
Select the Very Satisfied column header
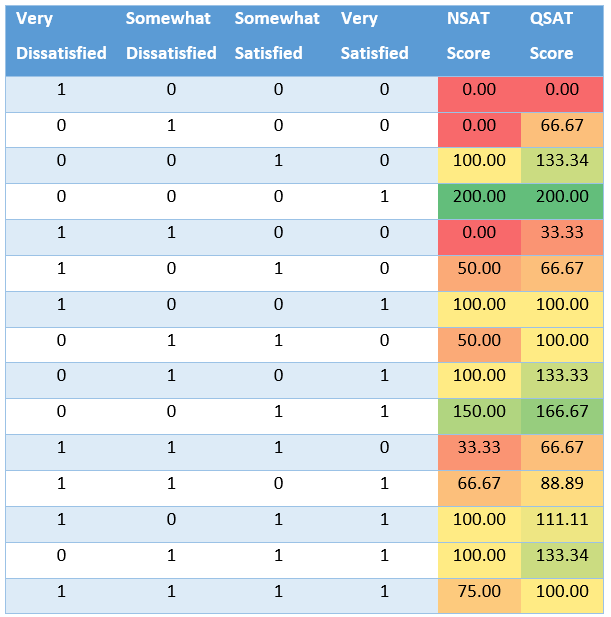click(374, 37)
